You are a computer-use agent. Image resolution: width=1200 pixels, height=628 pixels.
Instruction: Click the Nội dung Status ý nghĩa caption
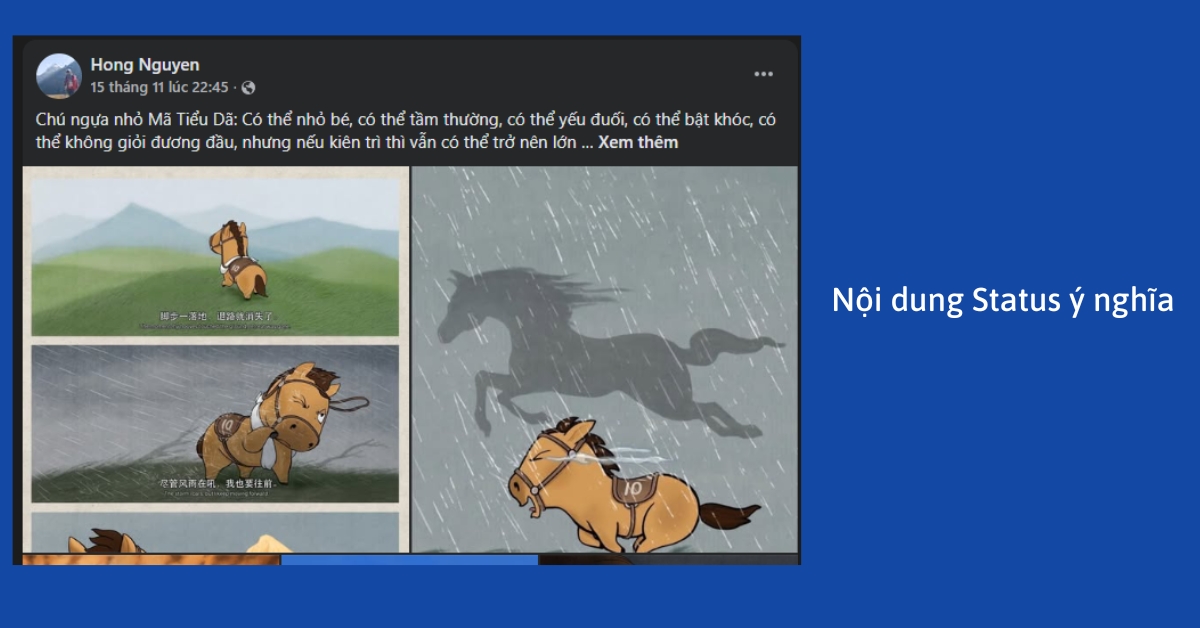(x=1003, y=301)
